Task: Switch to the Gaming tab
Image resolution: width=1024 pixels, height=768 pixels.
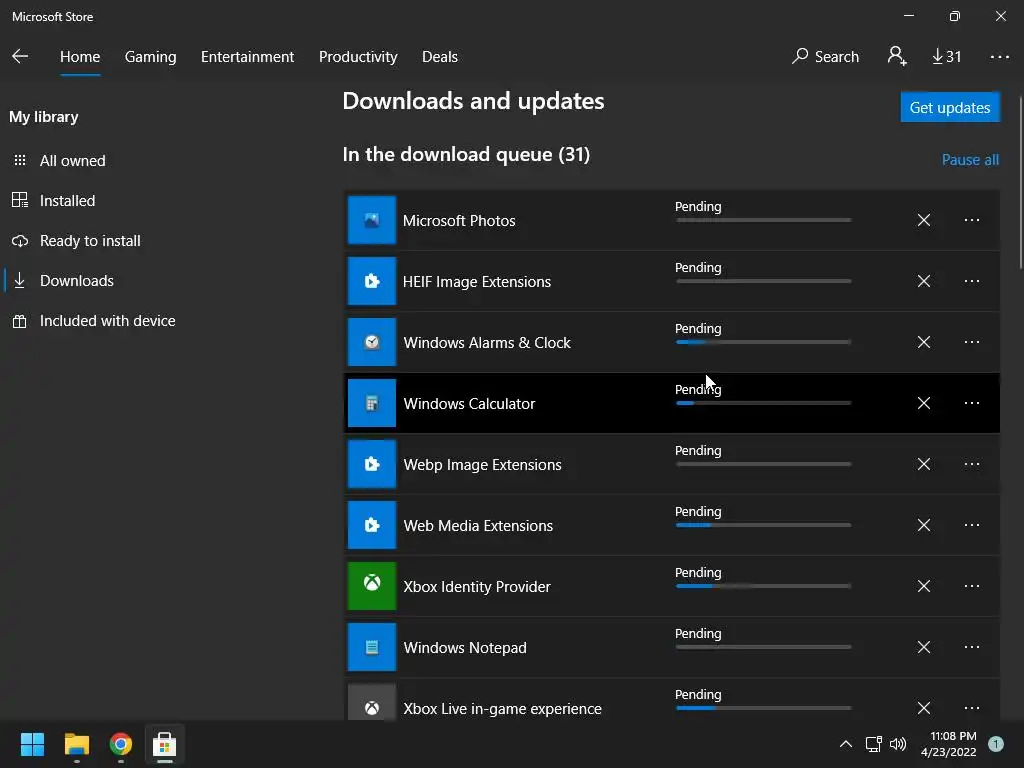Action: coord(150,57)
